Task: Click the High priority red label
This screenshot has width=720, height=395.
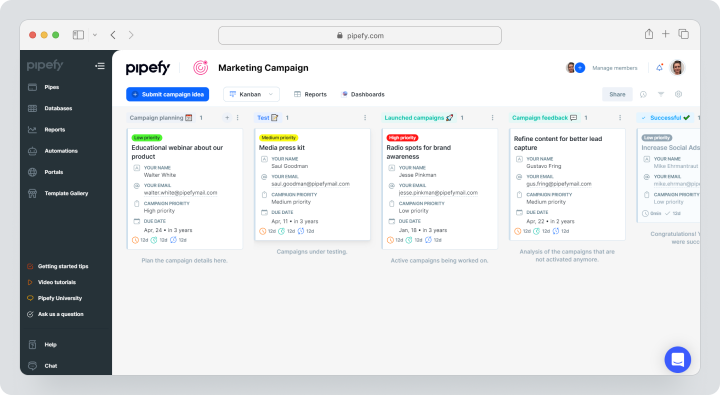Action: [x=402, y=138]
